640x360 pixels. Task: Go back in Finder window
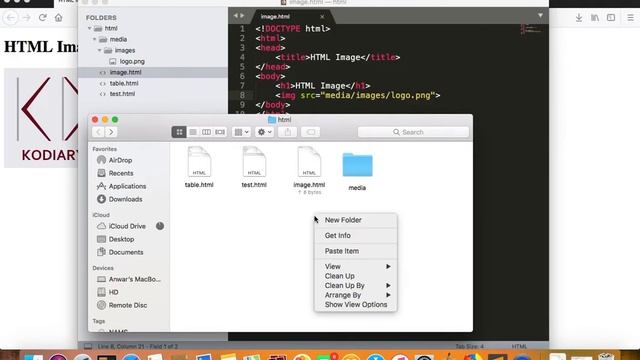click(x=98, y=132)
